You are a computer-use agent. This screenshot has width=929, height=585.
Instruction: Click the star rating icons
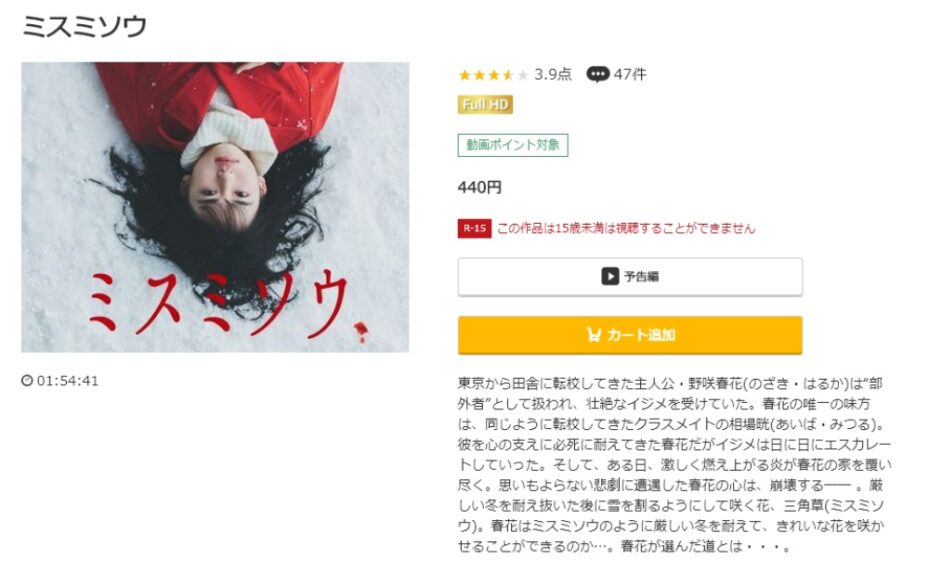pyautogui.click(x=494, y=75)
